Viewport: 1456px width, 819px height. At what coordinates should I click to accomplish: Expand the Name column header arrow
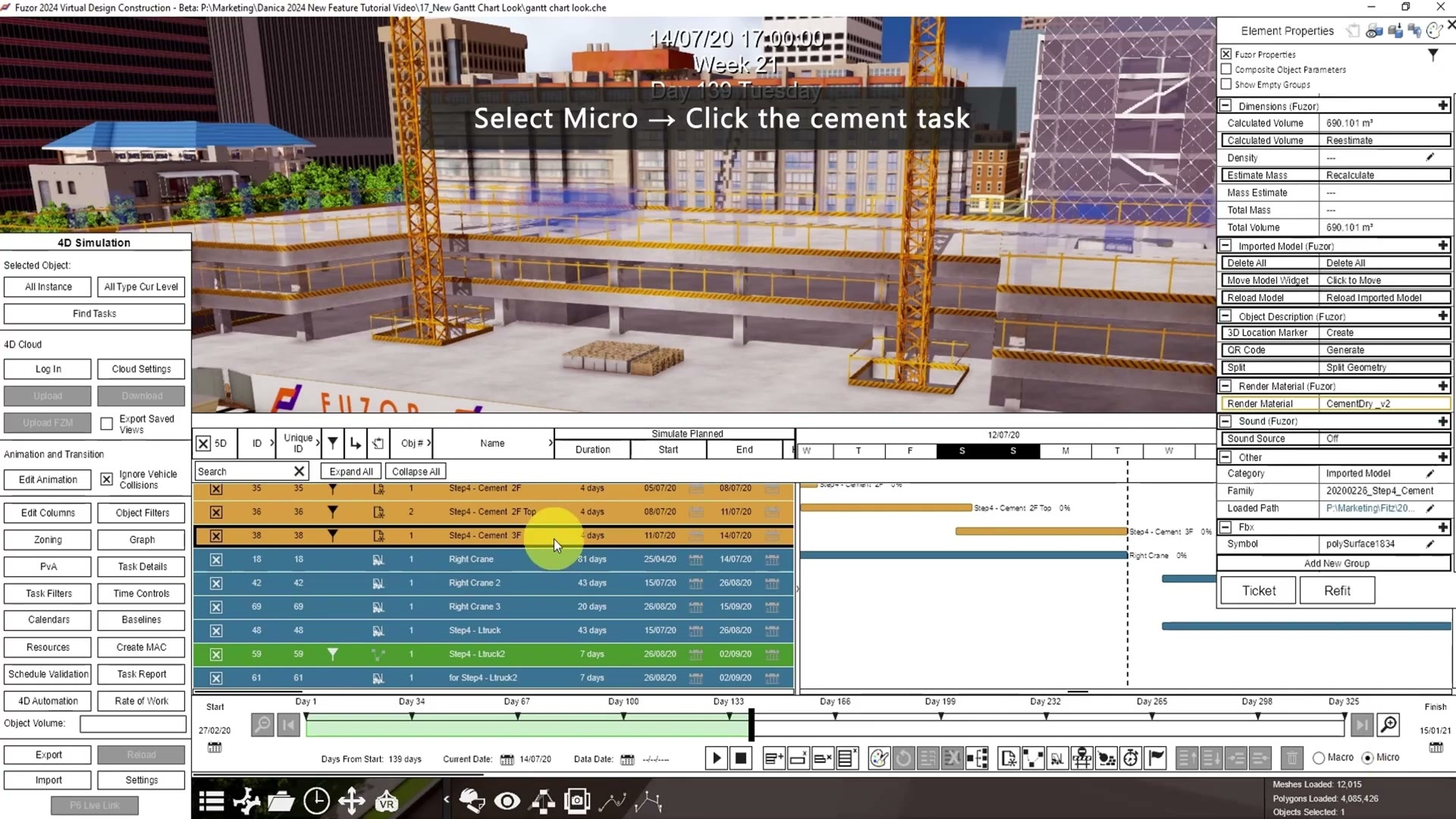(551, 443)
